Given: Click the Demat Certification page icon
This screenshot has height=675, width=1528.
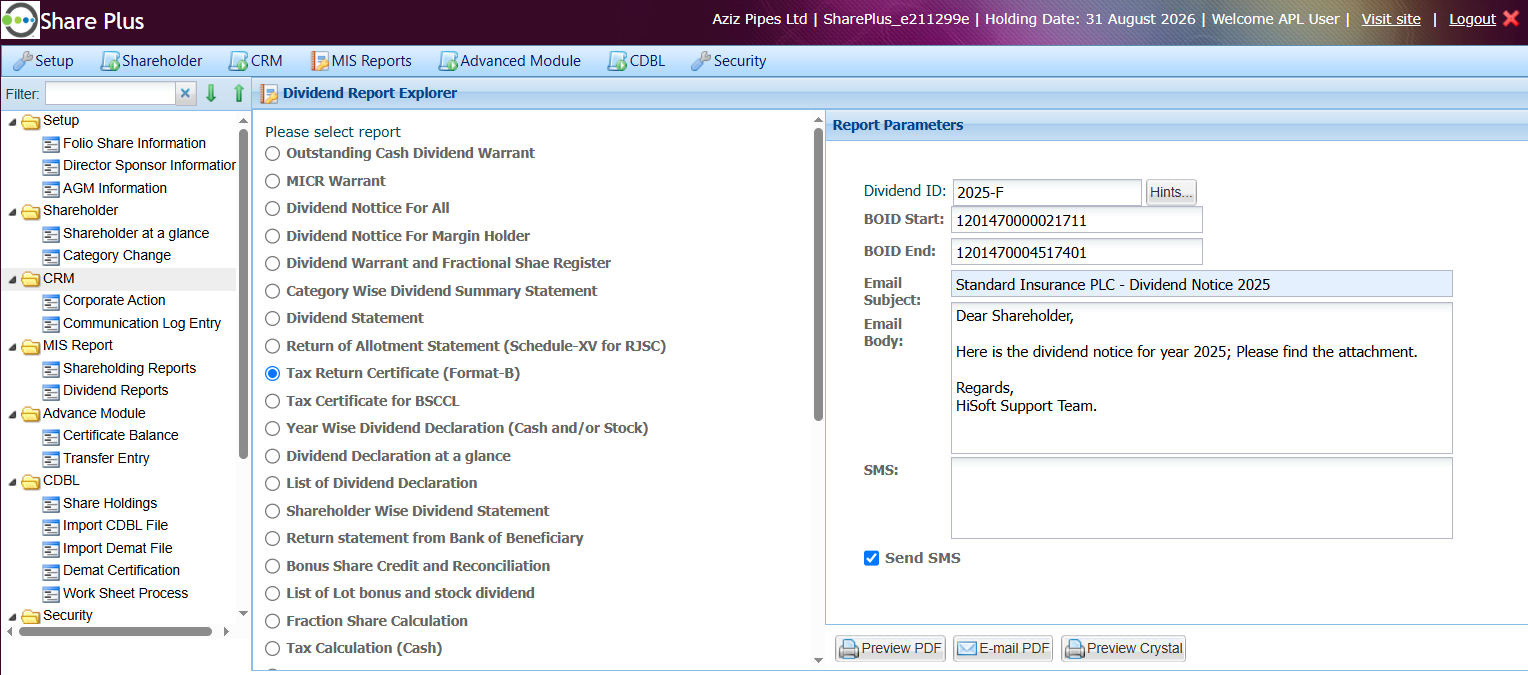Looking at the screenshot, I should 51,571.
